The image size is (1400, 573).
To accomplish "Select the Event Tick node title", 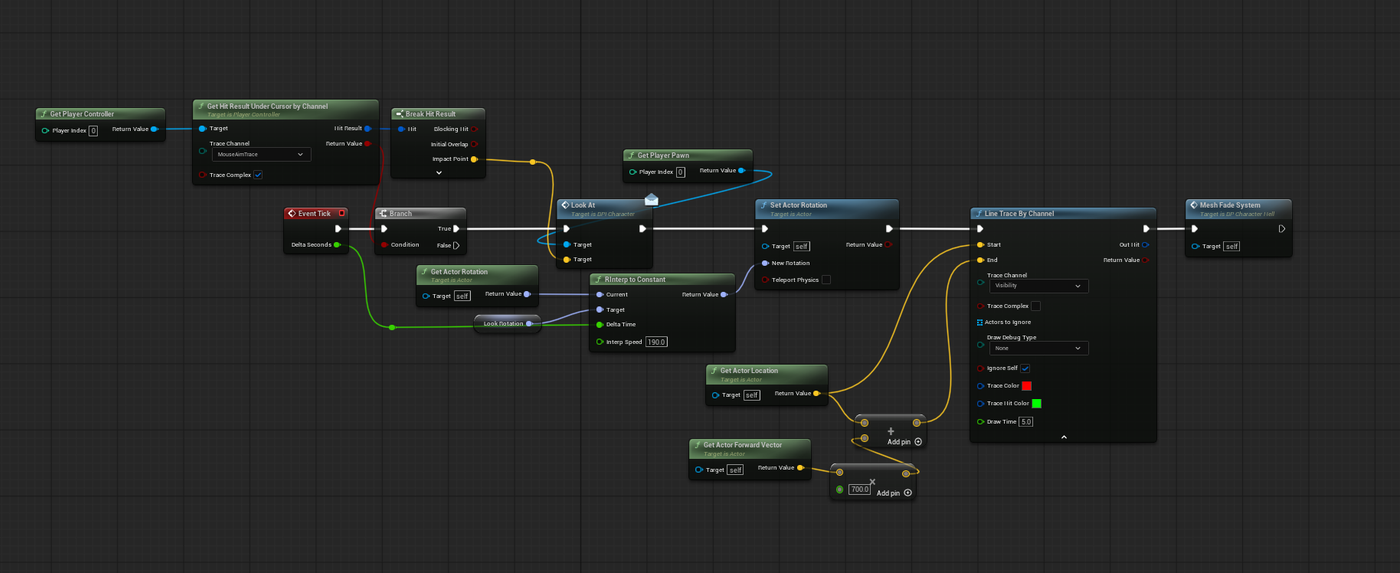I will [x=314, y=213].
